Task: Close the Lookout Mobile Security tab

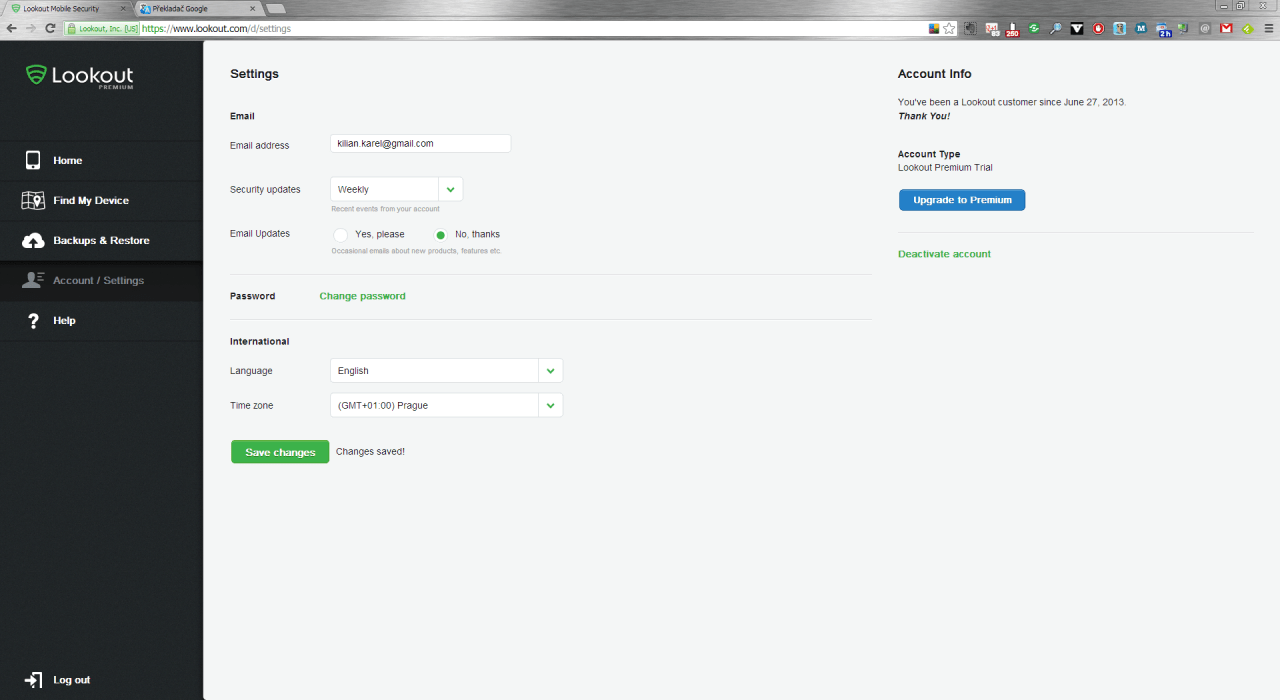Action: click(x=122, y=8)
